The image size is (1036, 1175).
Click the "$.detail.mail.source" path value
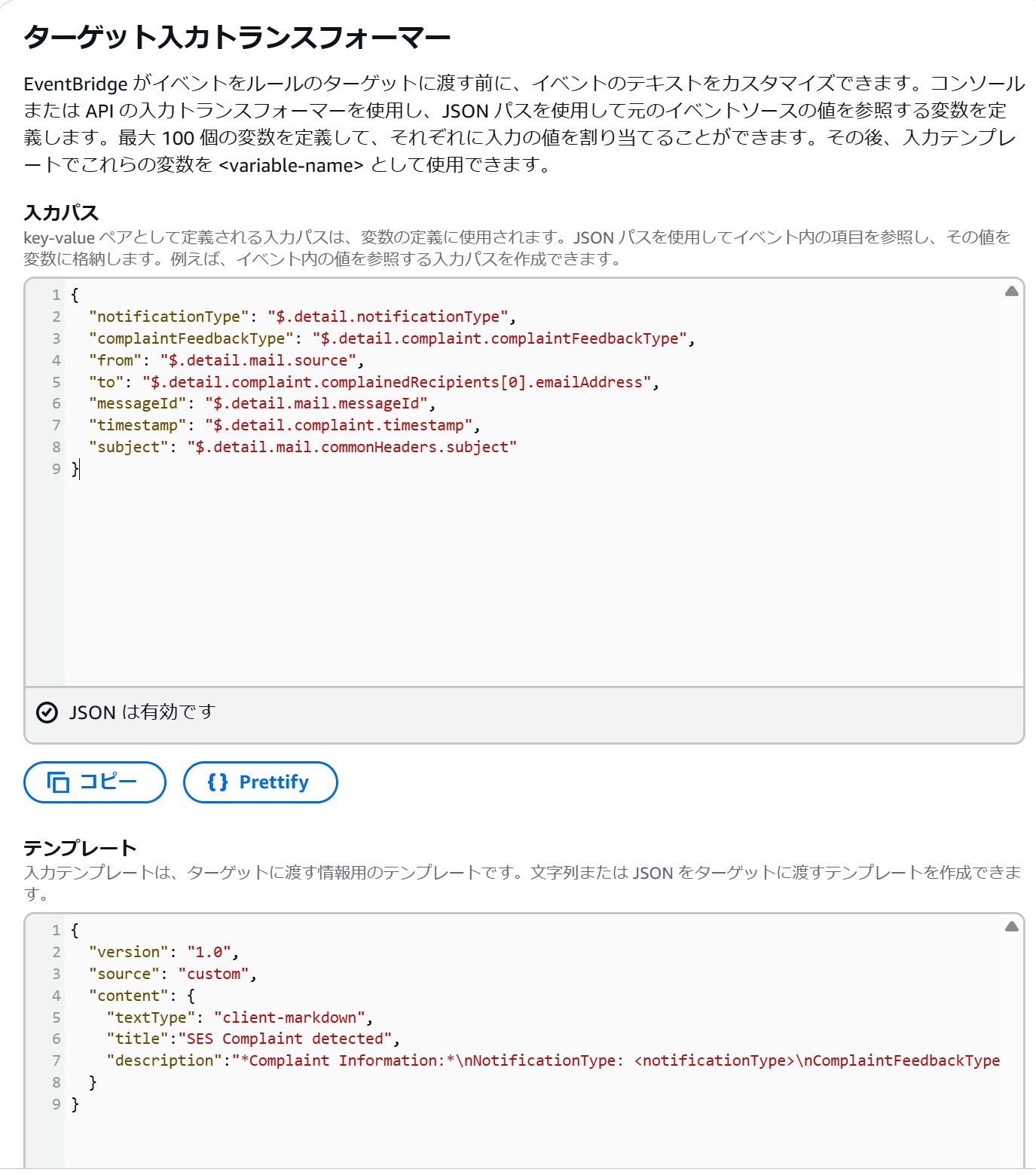(258, 360)
